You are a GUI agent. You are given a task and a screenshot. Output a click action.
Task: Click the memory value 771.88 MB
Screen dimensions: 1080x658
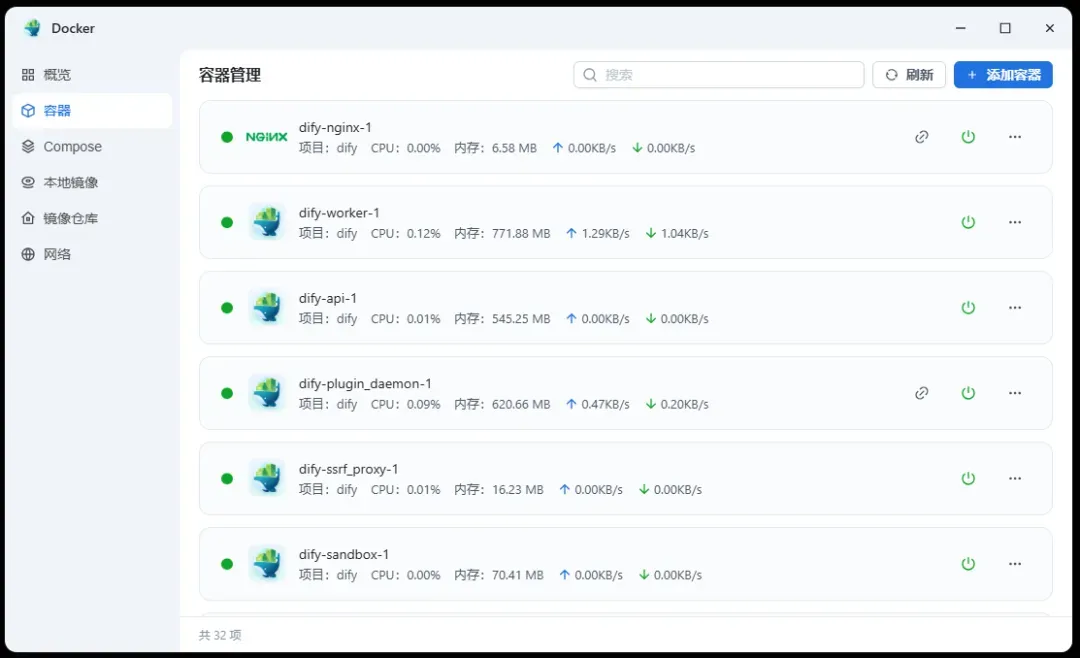521,234
